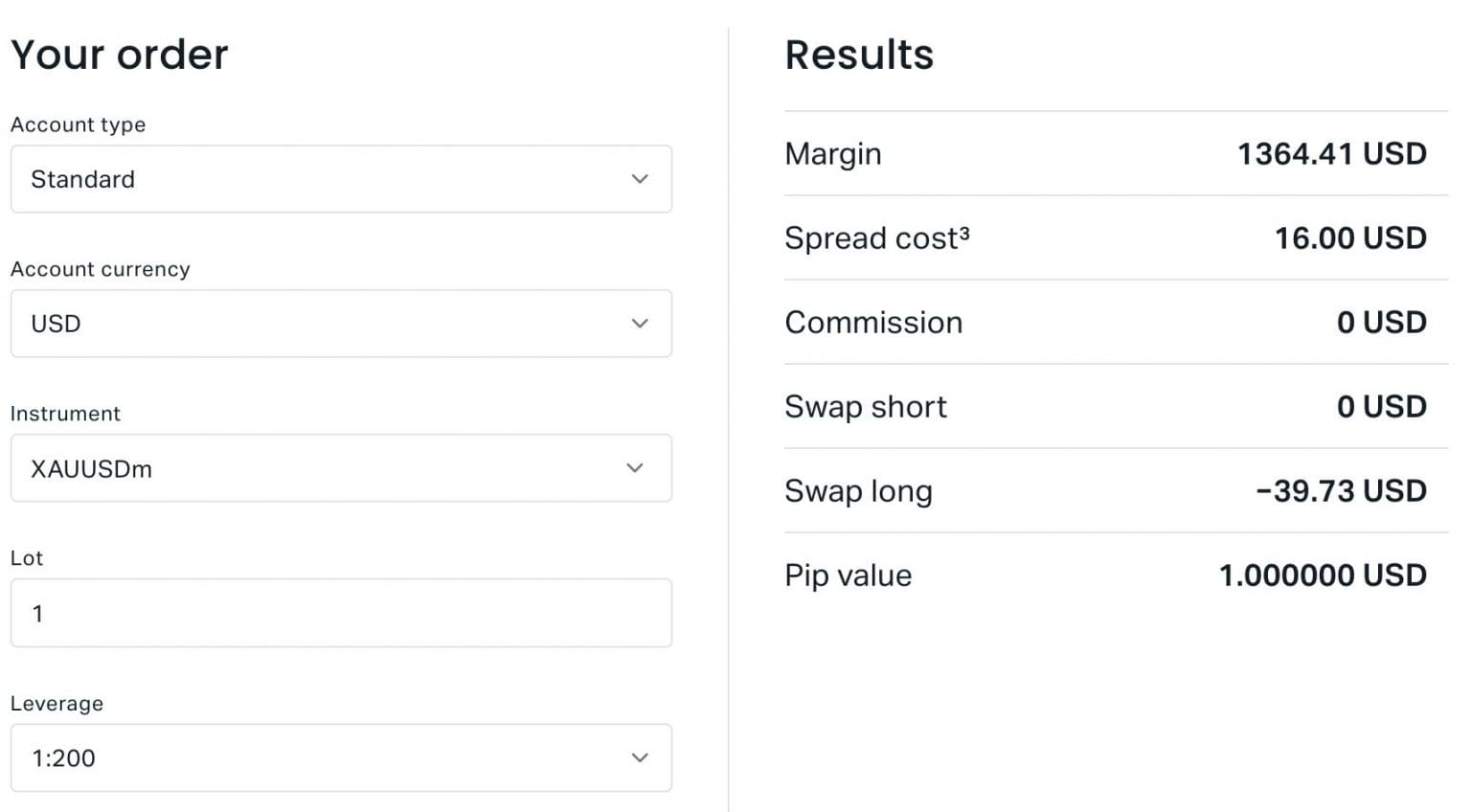Viewport: 1471px width, 812px height.
Task: Click the Account currency chevron arrow
Action: tap(640, 324)
